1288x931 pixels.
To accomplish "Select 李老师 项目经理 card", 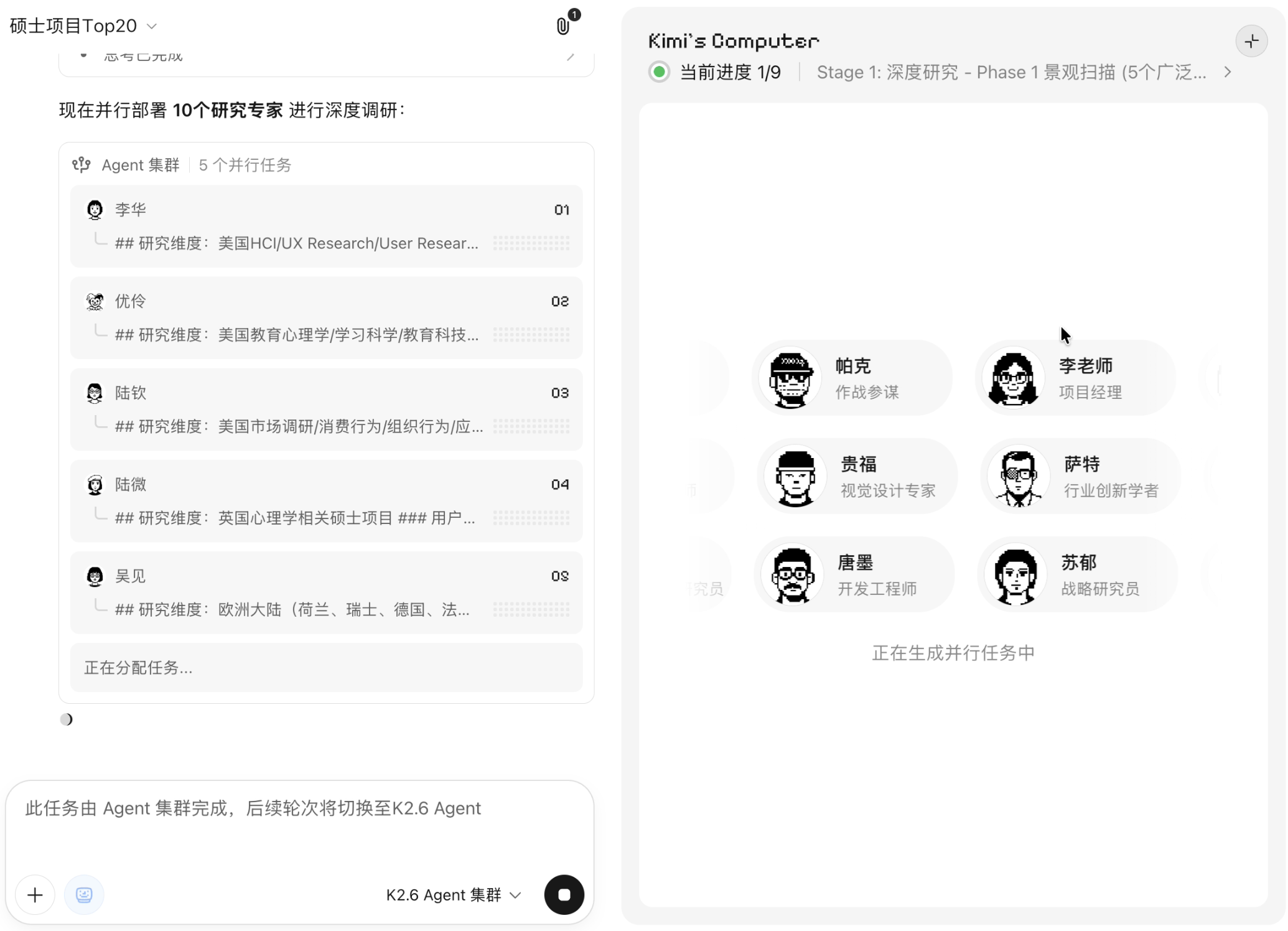I will (x=1075, y=378).
